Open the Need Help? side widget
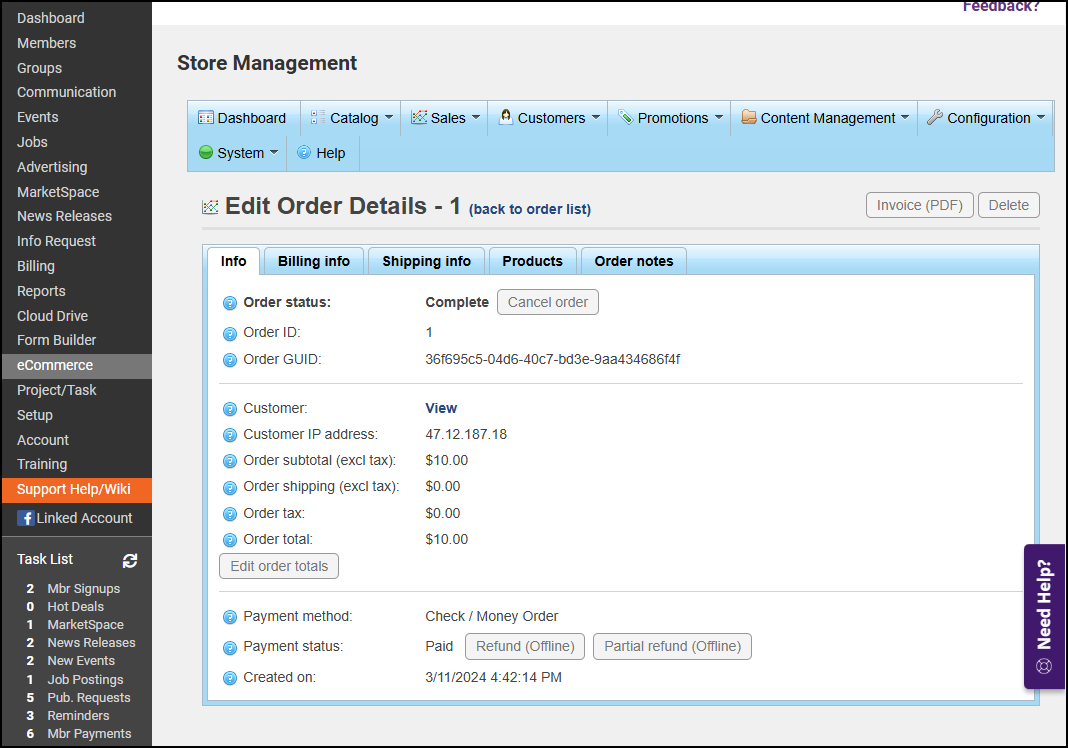This screenshot has width=1068, height=748. click(x=1044, y=616)
